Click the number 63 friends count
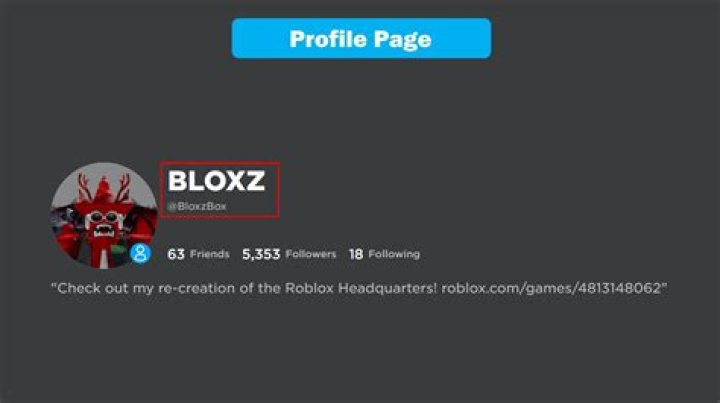 [176, 254]
